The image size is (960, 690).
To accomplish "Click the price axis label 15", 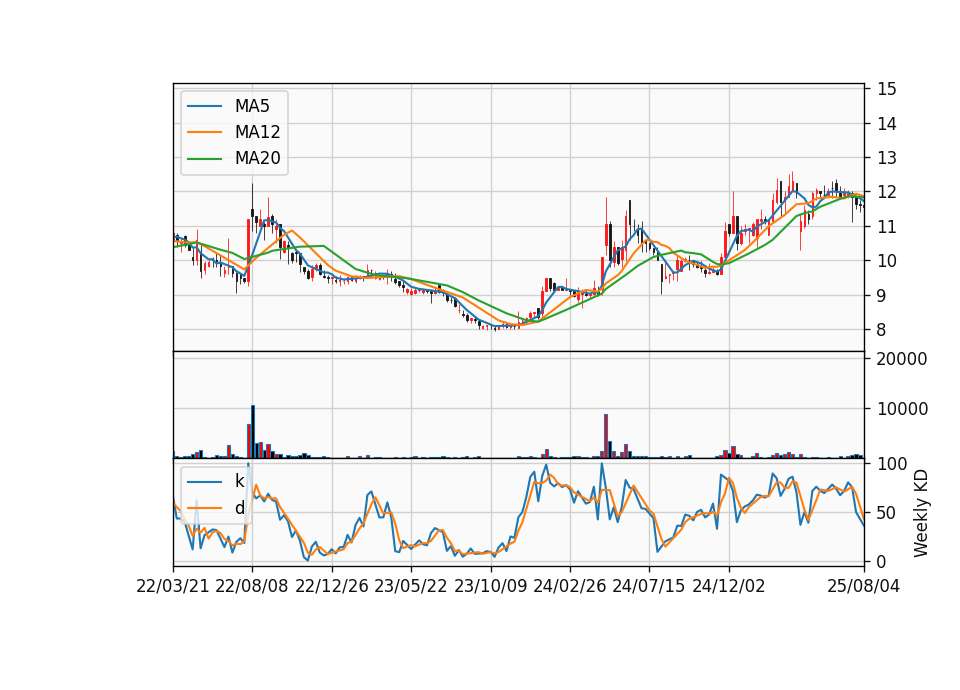I will click(x=887, y=89).
